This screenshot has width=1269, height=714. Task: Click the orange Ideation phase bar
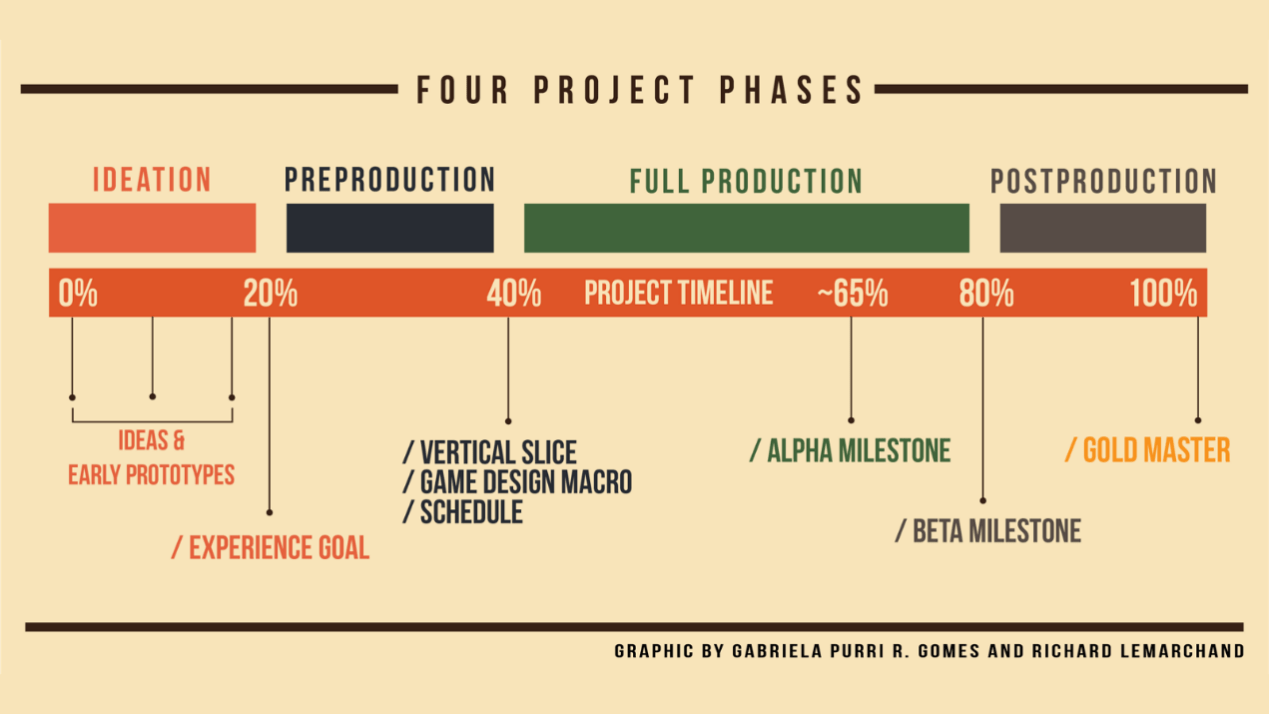152,228
